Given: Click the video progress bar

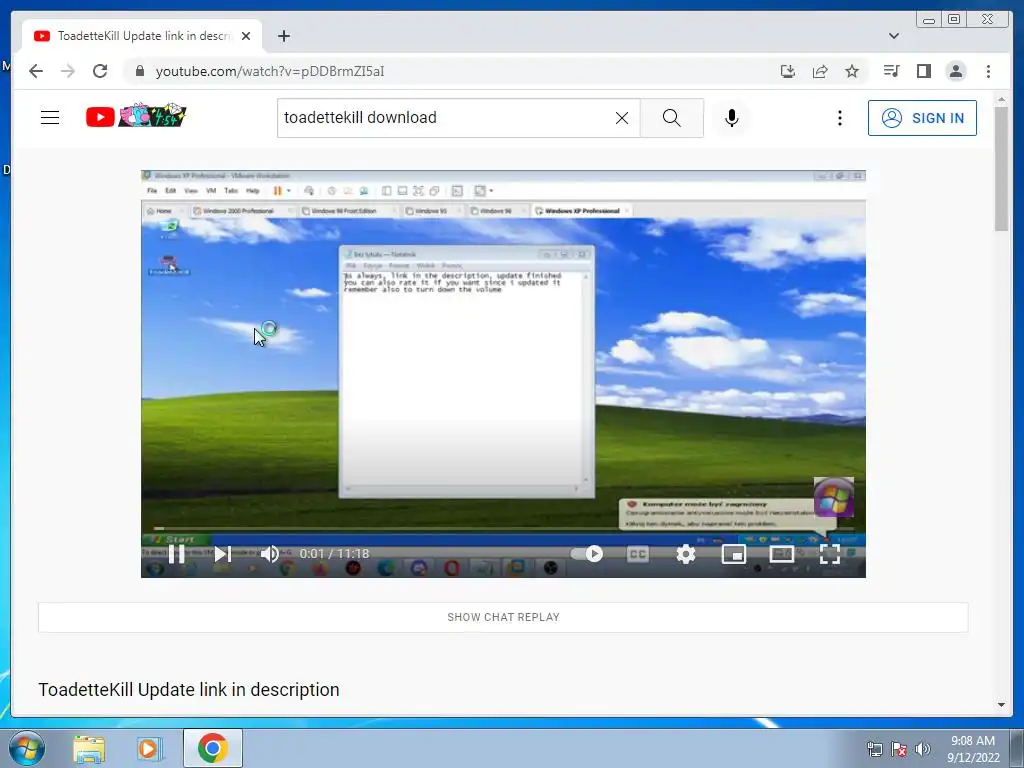Looking at the screenshot, I should (504, 528).
